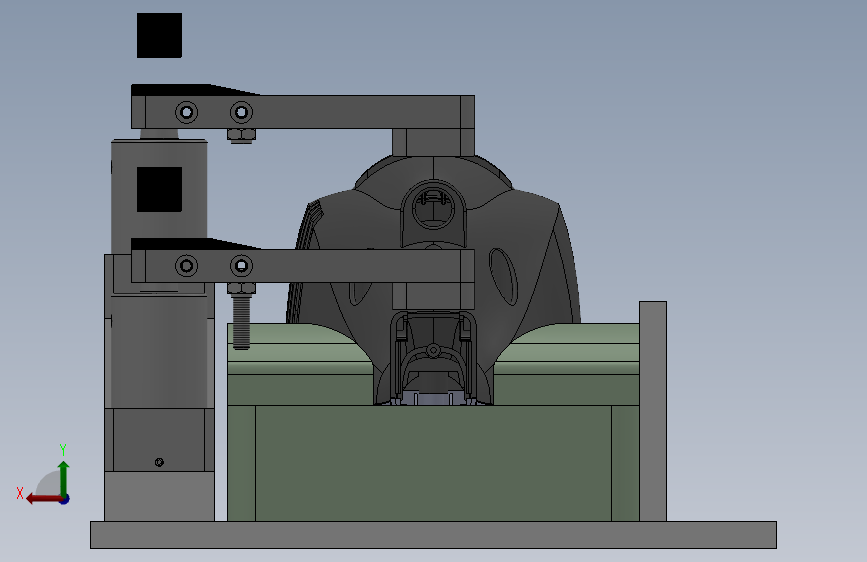Click the red X axis arrow of the triad
867x562 pixels.
point(43,499)
